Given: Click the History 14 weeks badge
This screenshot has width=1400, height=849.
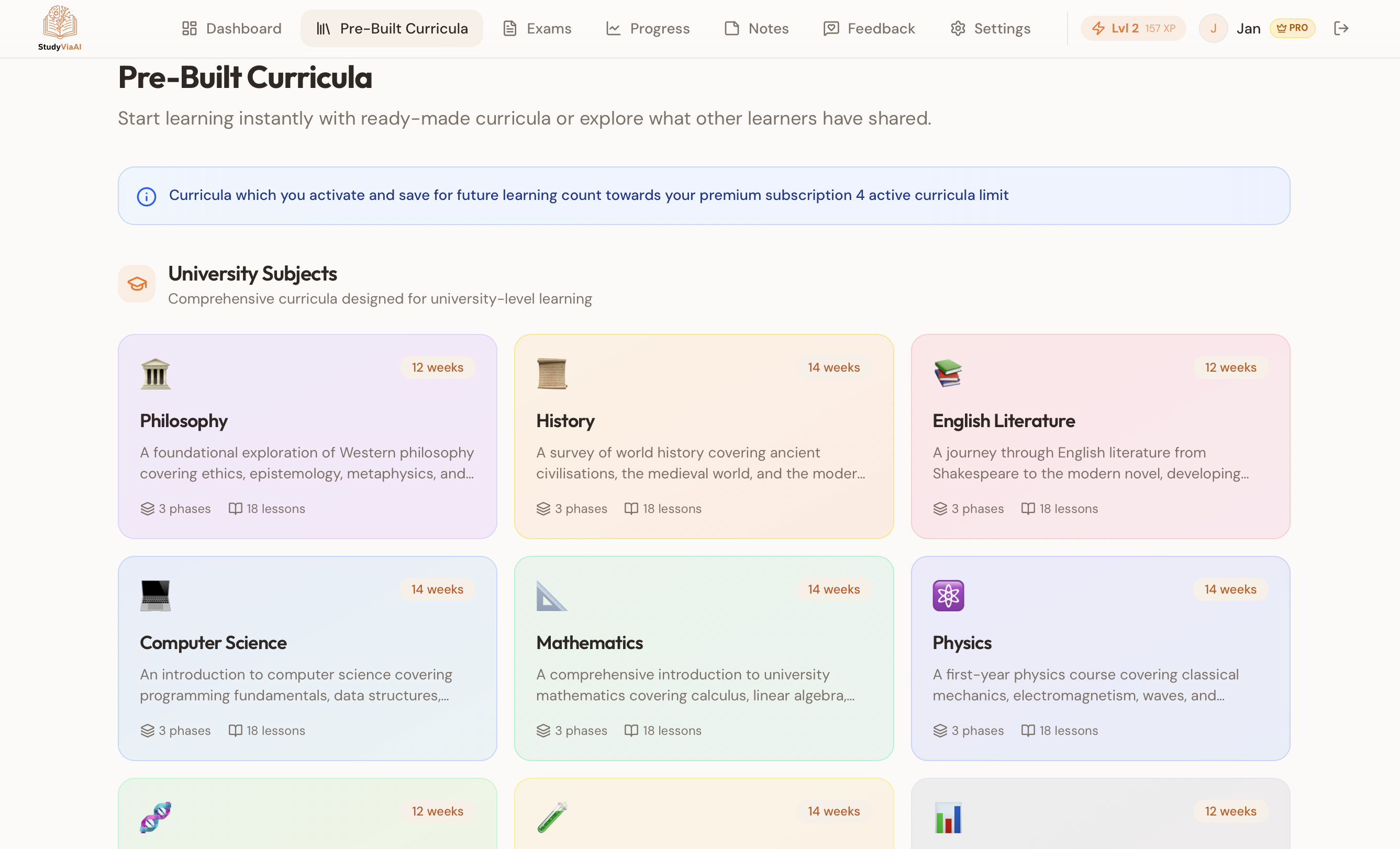Looking at the screenshot, I should 834,367.
